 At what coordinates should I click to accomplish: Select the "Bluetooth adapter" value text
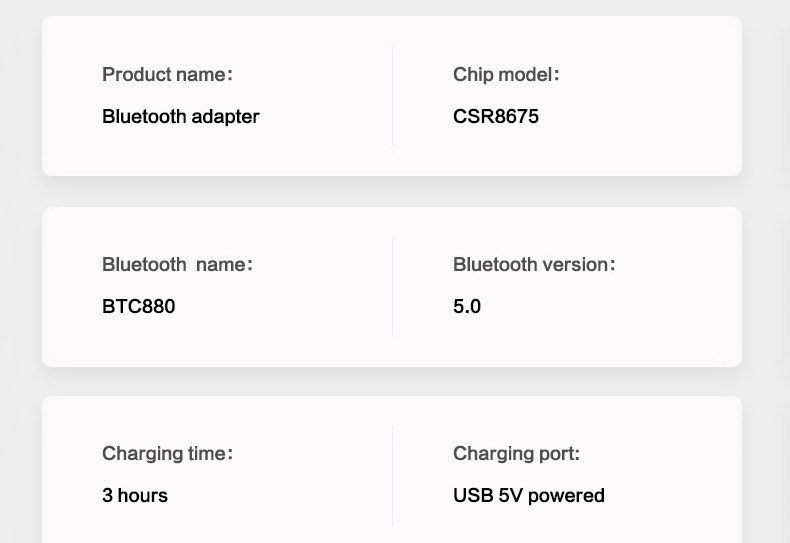tap(180, 117)
